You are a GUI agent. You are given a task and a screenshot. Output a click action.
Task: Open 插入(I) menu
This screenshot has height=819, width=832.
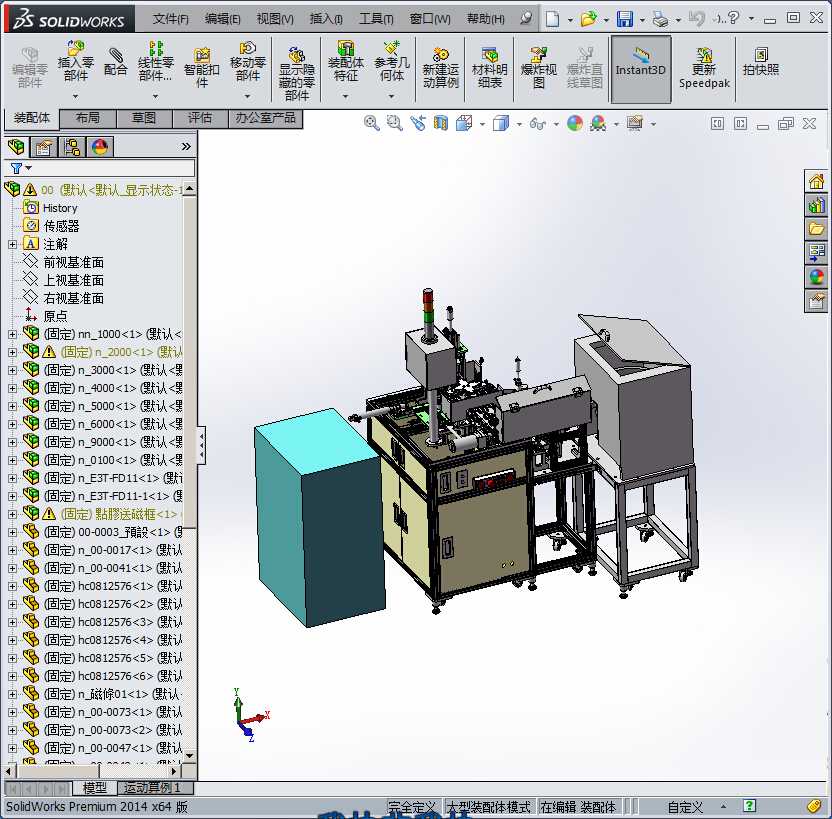326,19
